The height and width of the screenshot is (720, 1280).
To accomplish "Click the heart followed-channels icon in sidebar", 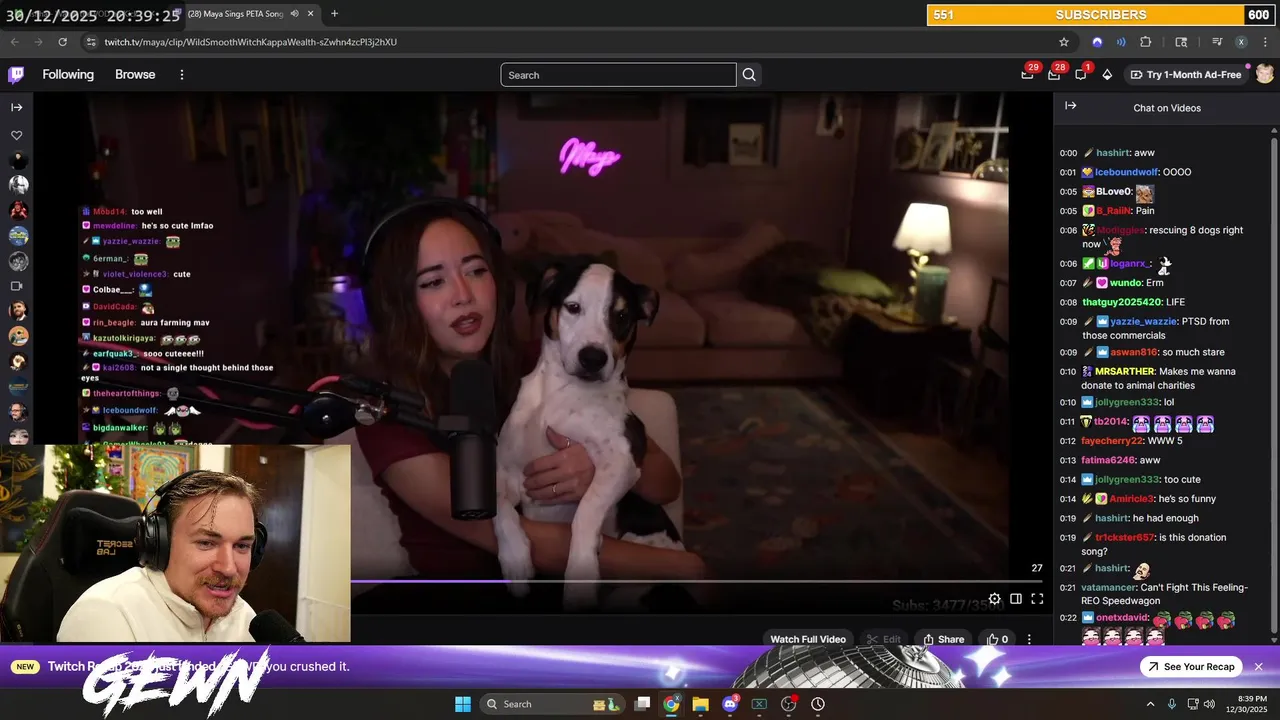I will coord(16,135).
